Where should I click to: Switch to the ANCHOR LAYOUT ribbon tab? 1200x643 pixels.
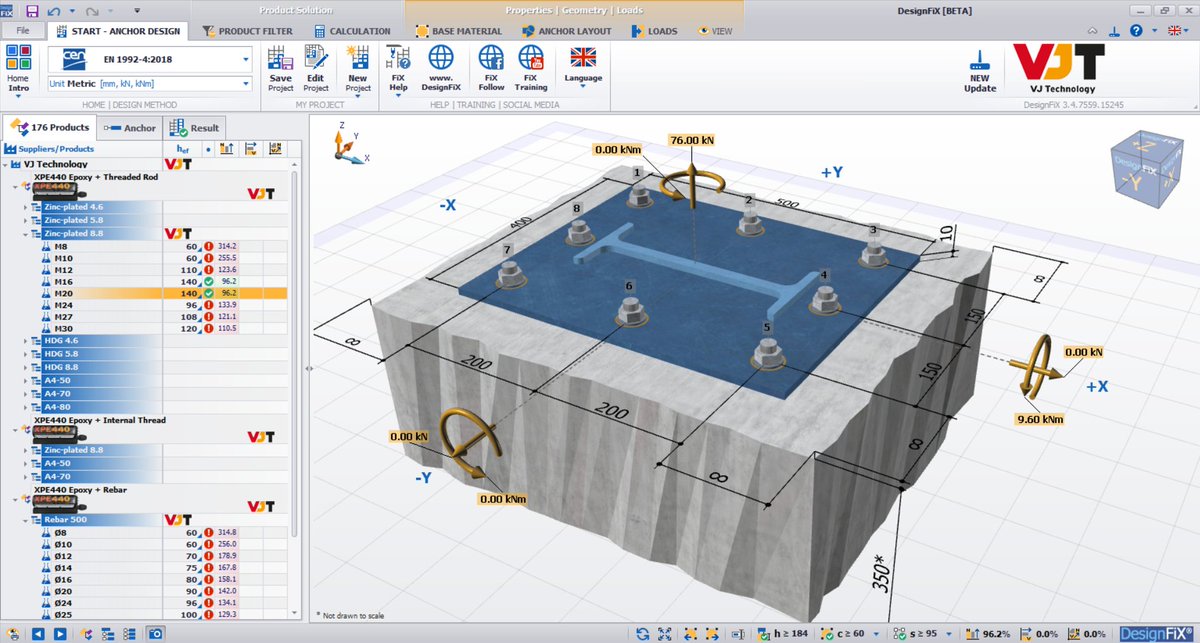tap(568, 31)
